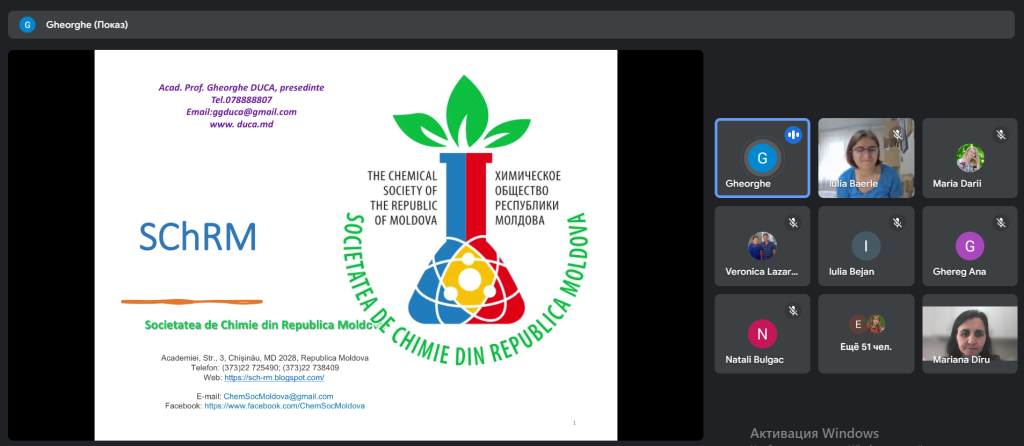
Task: Click muted mic icon on Veronica Lazar tile
Action: [x=793, y=223]
